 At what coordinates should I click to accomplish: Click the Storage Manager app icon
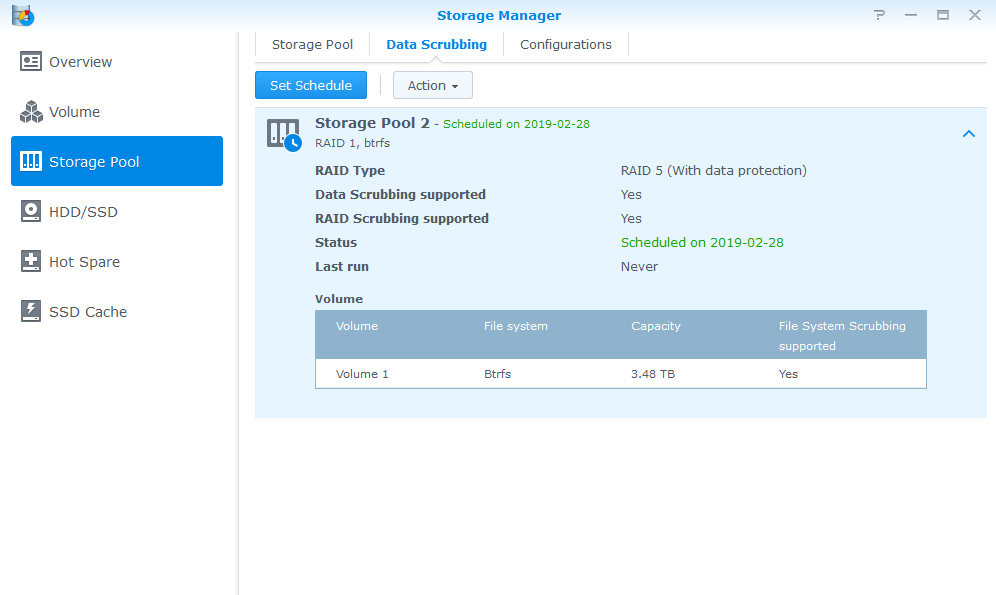22,15
